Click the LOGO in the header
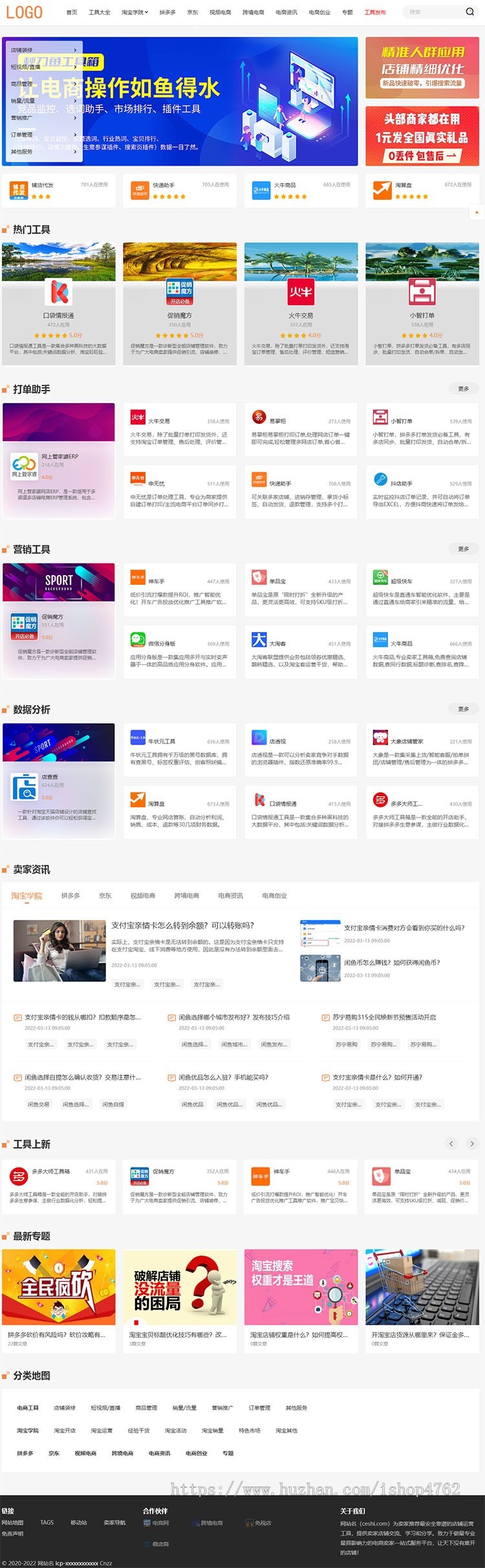Viewport: 485px width, 1568px height. tap(24, 12)
